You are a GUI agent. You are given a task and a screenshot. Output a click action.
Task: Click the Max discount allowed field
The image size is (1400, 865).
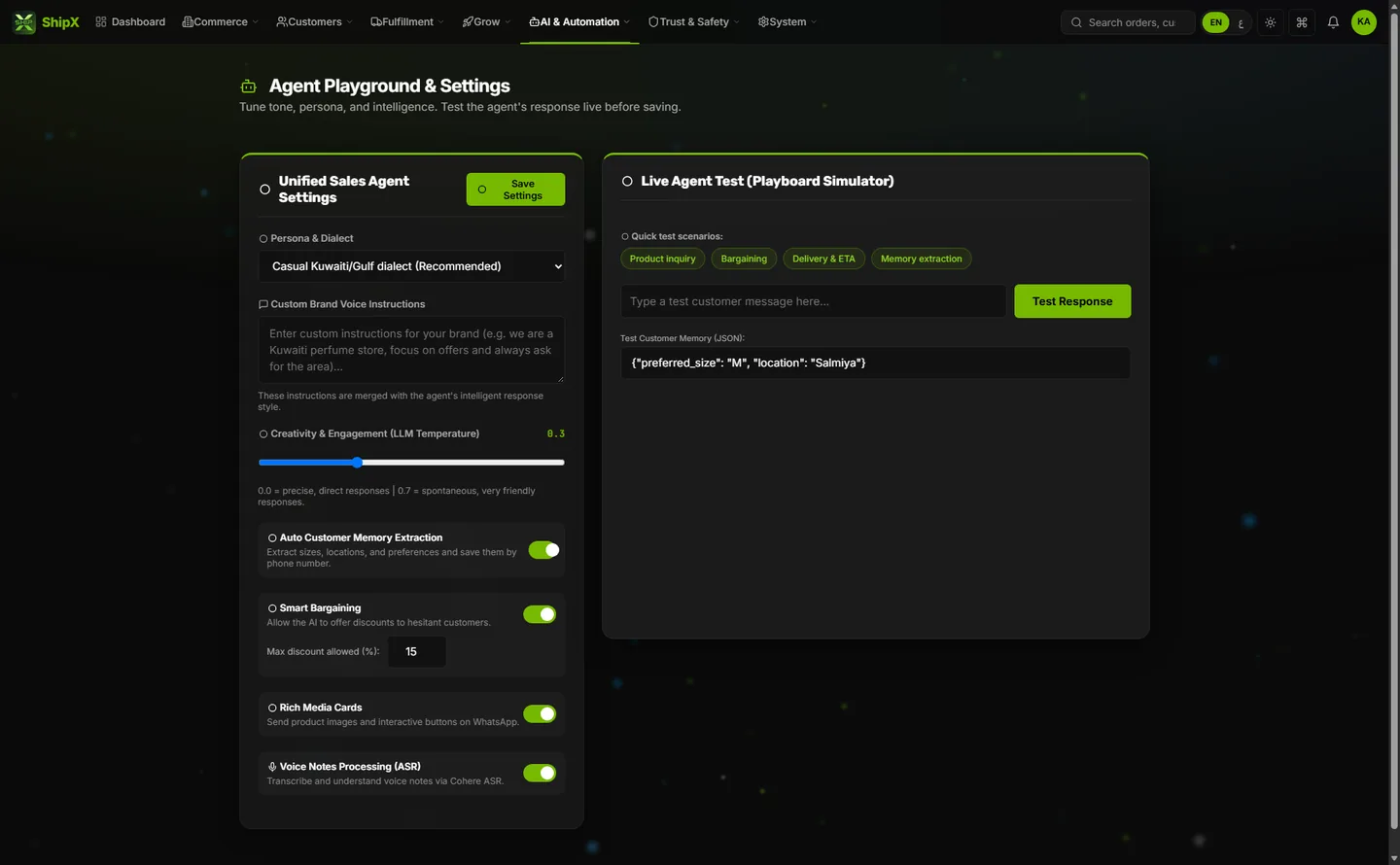click(417, 652)
